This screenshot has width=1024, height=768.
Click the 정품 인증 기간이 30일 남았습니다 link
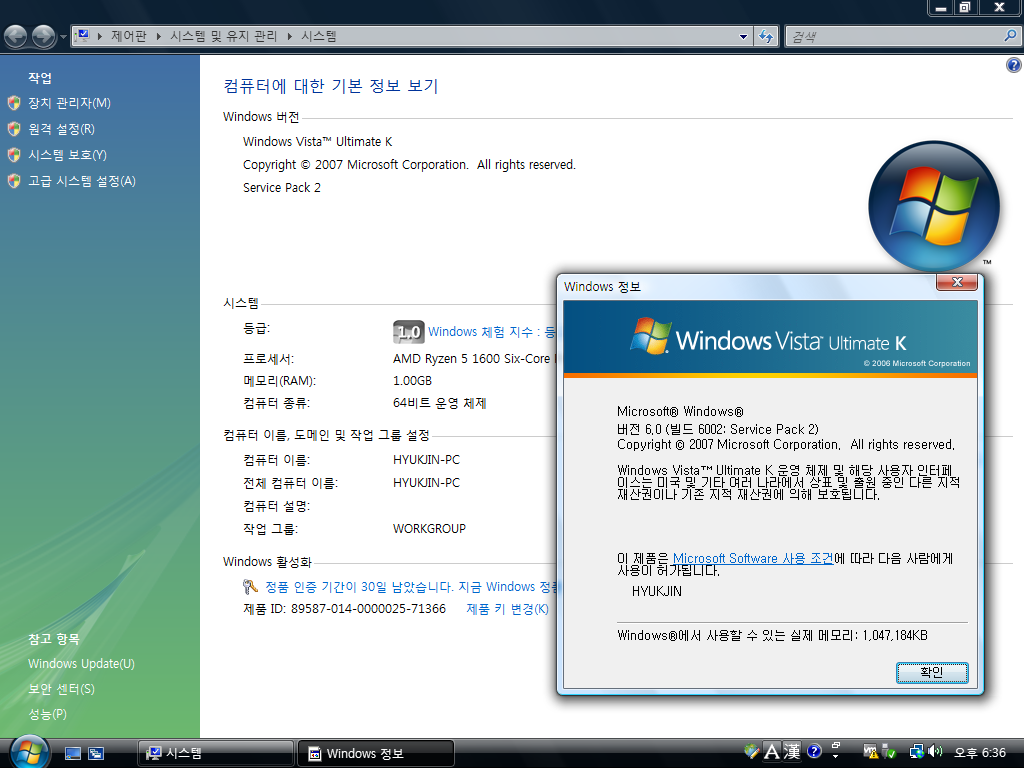pyautogui.click(x=411, y=586)
